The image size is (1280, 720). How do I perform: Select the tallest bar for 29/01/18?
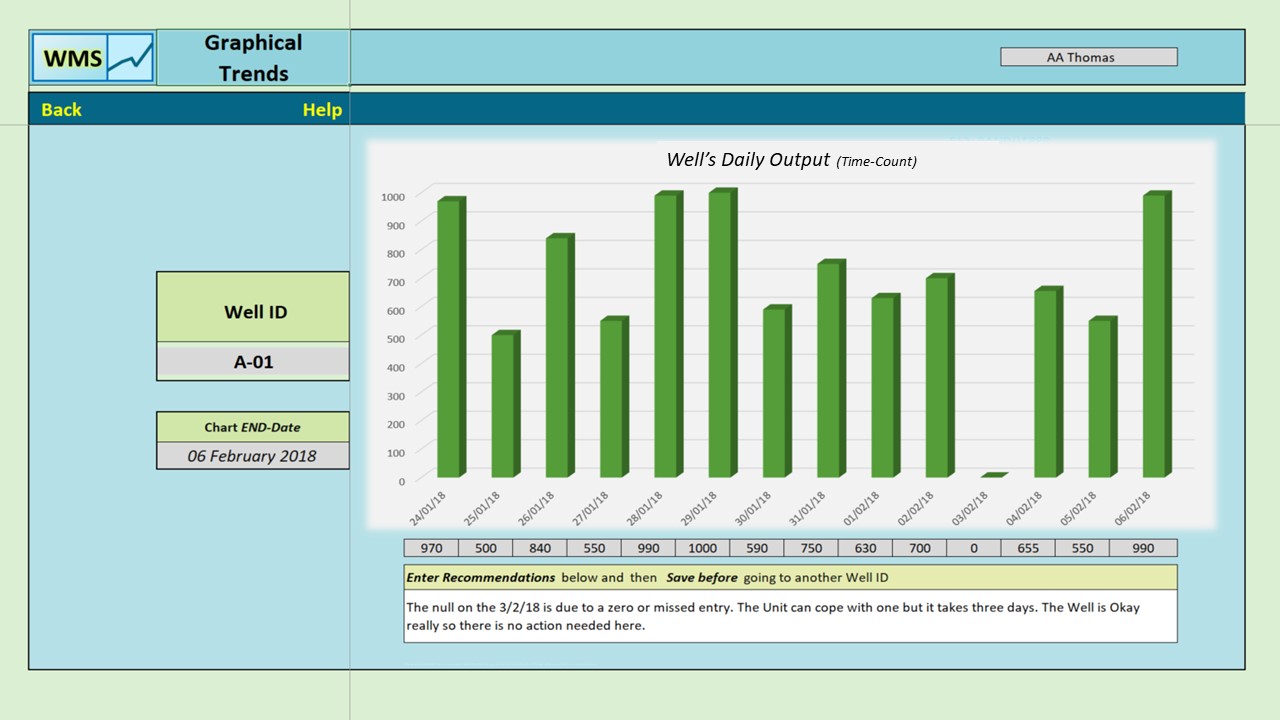[722, 335]
